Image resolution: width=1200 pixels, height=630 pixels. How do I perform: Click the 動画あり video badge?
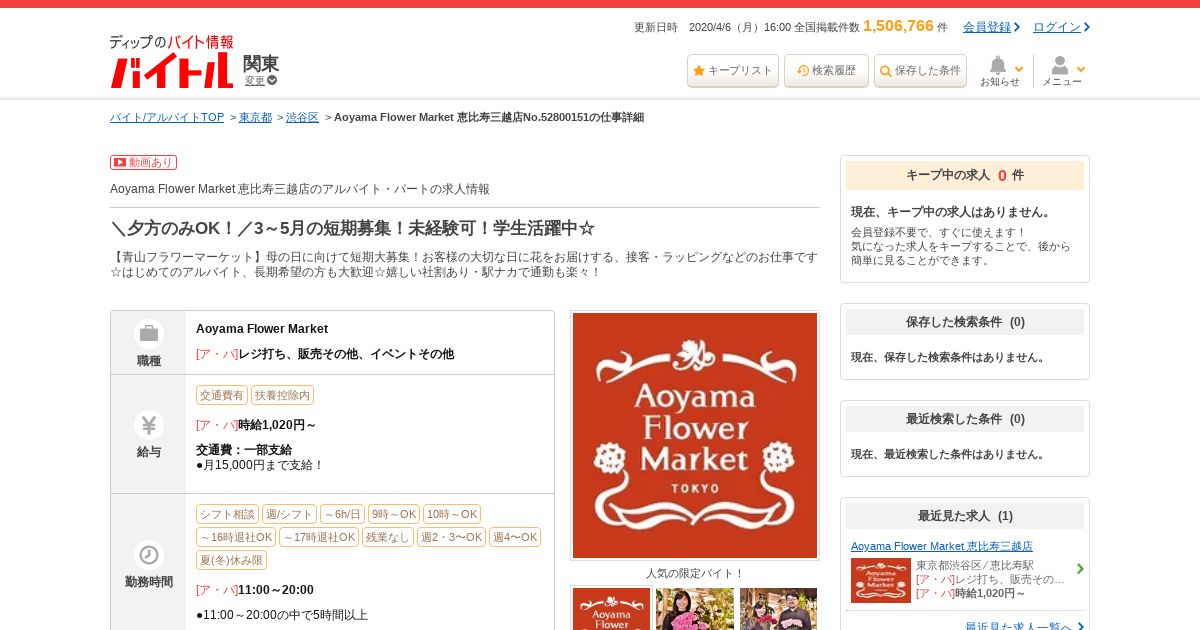(x=143, y=162)
